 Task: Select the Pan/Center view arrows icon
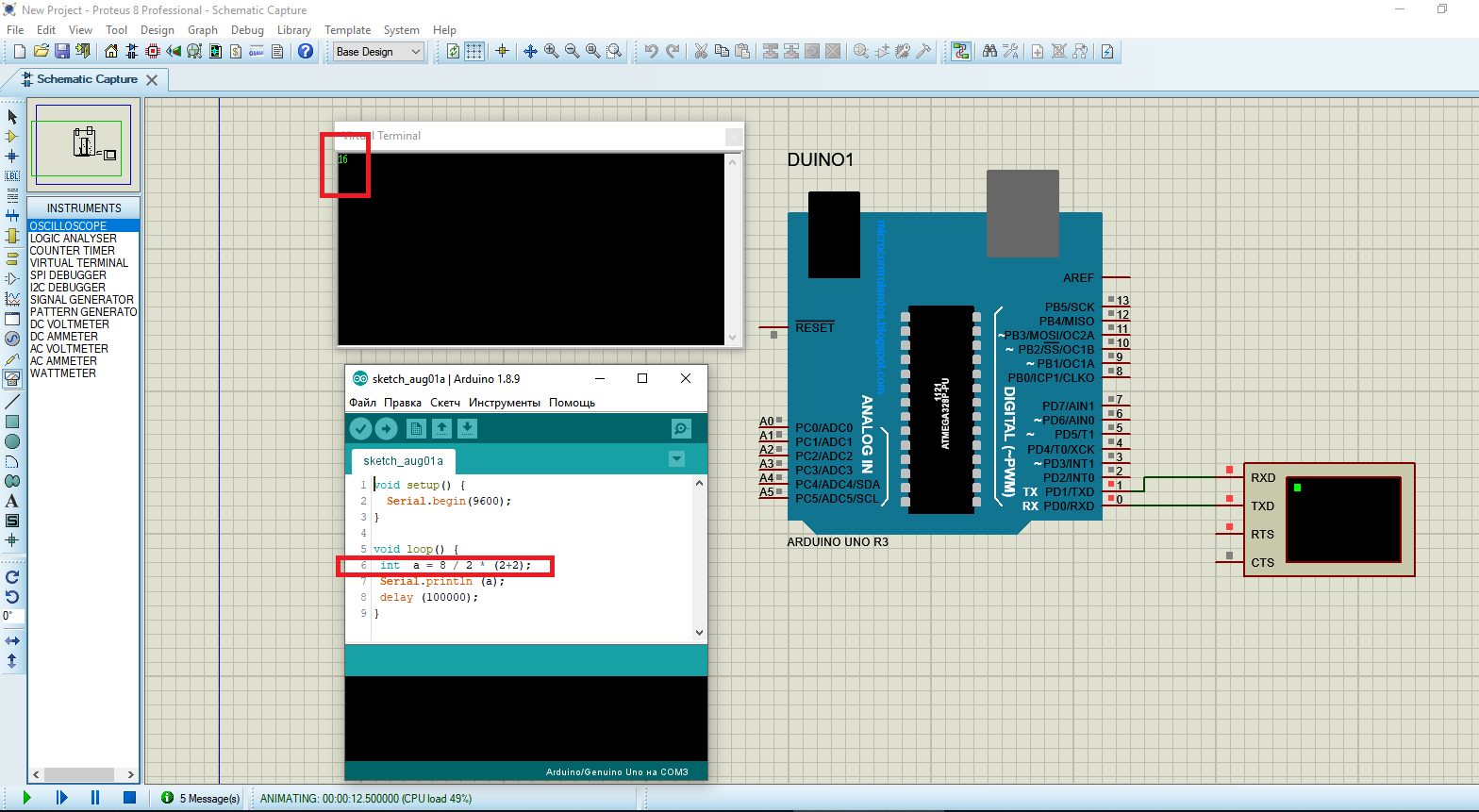[x=531, y=51]
